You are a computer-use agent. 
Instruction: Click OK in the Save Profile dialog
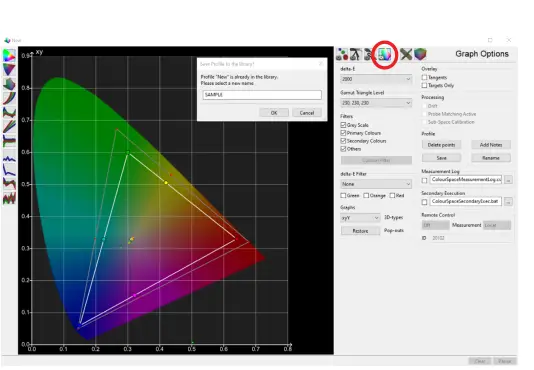[x=274, y=113]
